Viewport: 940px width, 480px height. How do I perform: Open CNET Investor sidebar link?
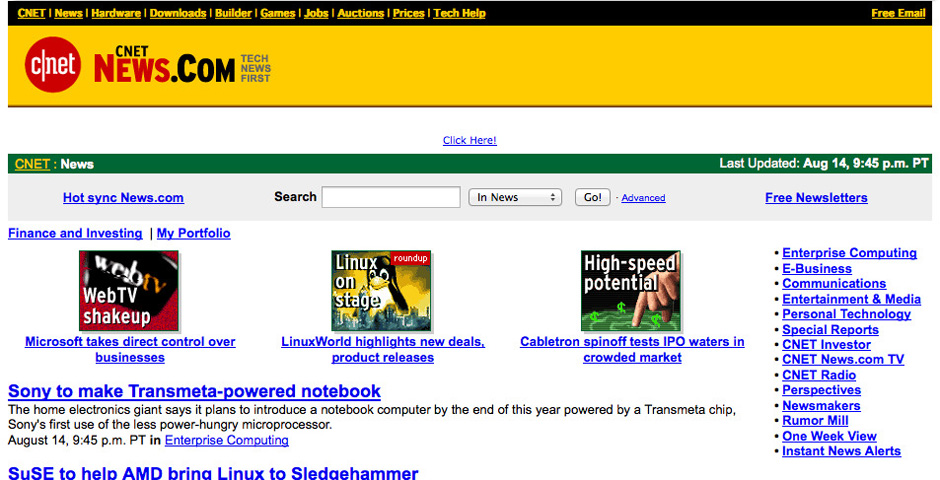pos(827,345)
